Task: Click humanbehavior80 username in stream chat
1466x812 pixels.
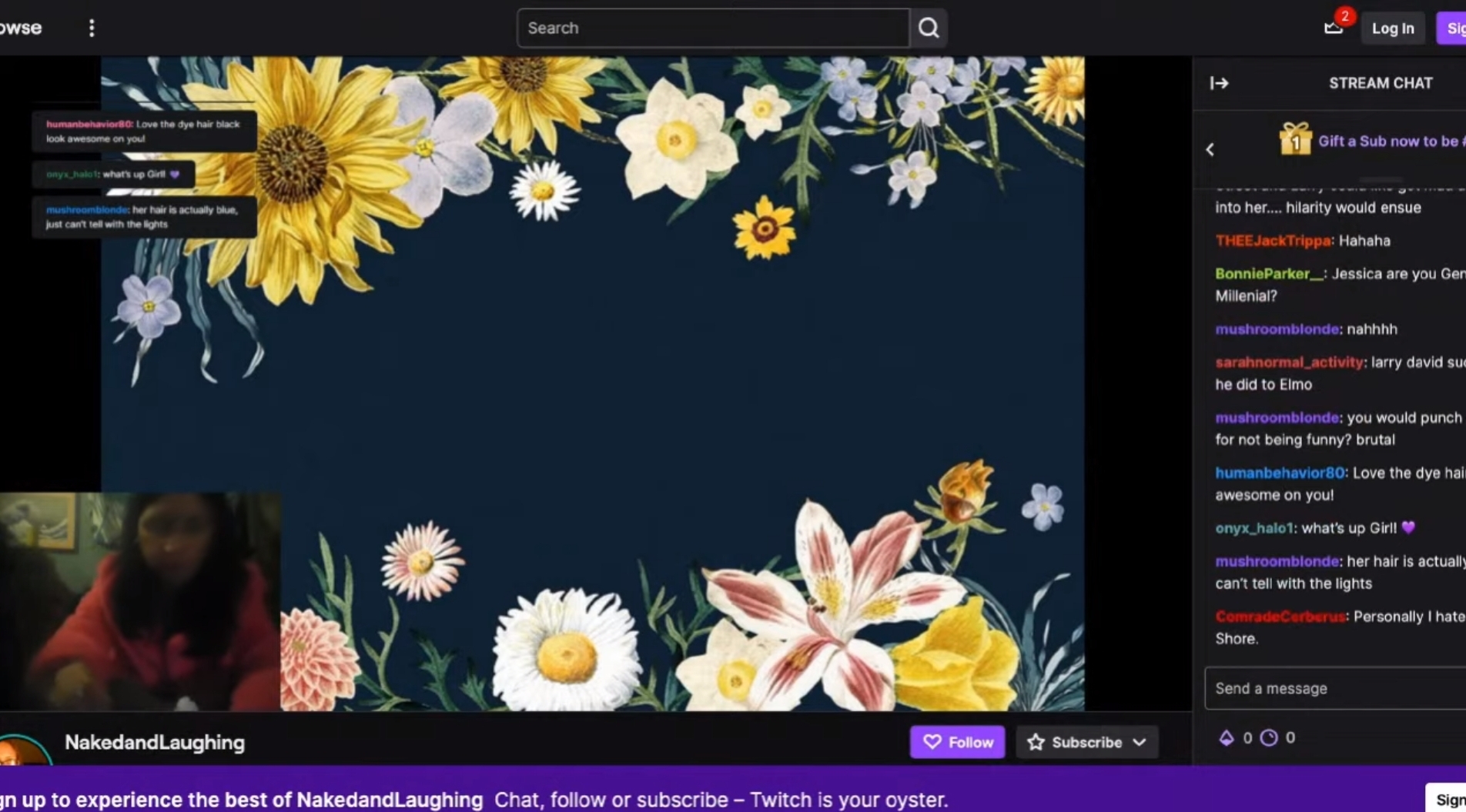Action: [x=1280, y=473]
